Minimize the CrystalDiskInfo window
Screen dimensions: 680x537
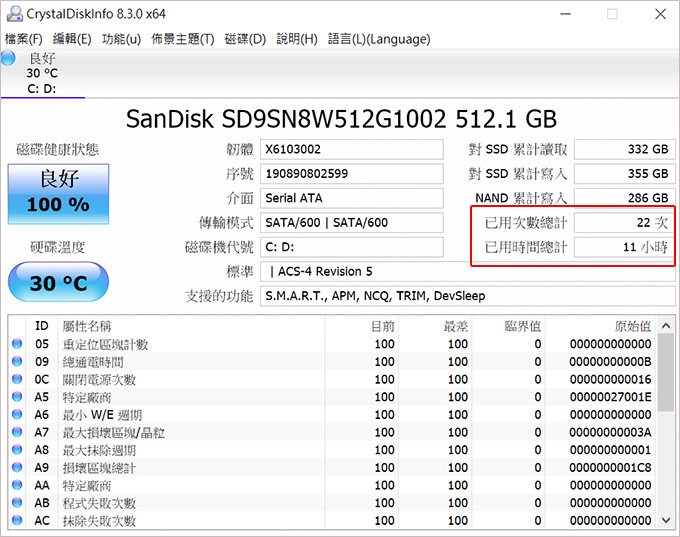coord(565,14)
